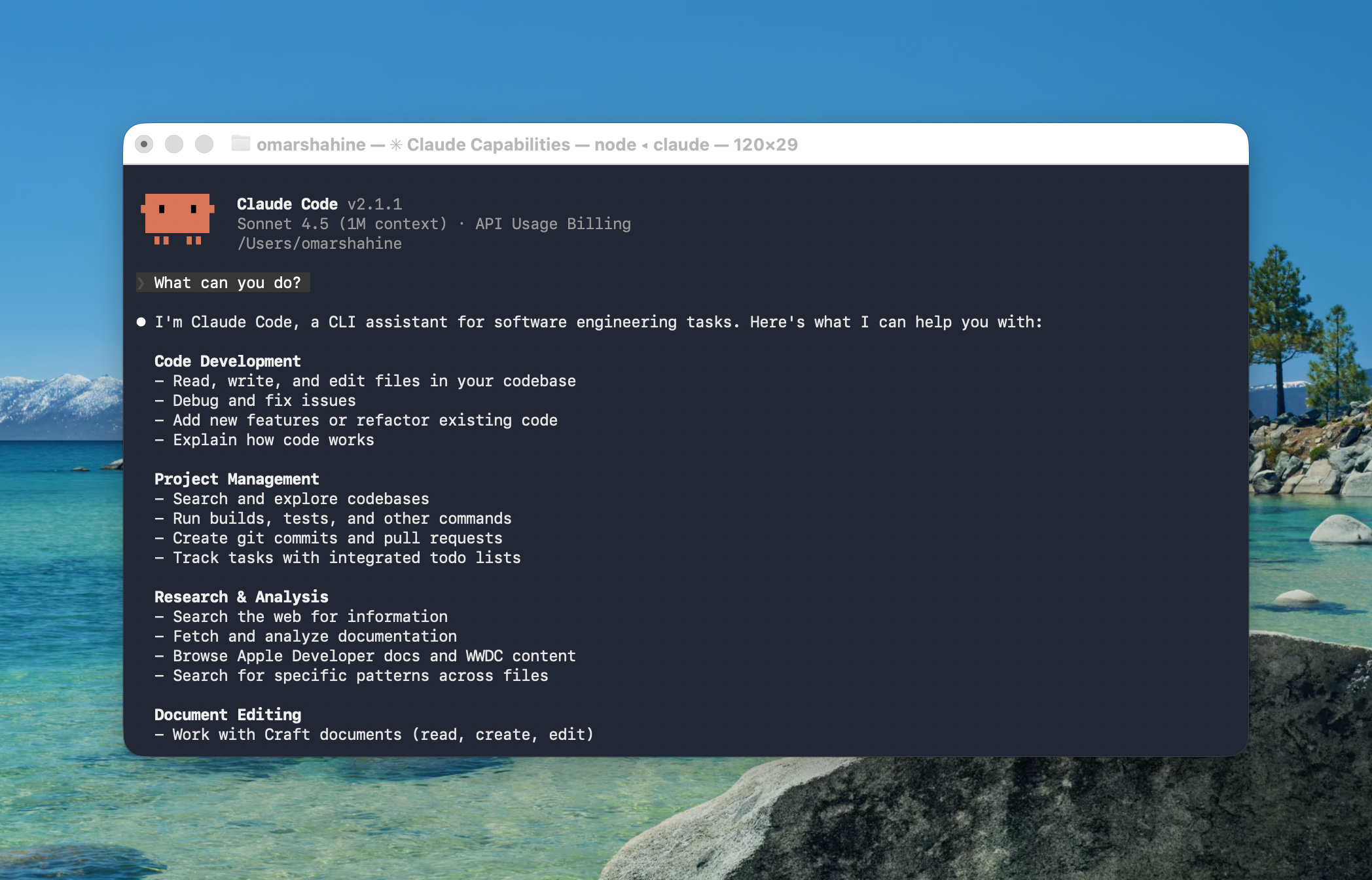The width and height of the screenshot is (1372, 880).
Task: Click the 'Document Editing' heading
Action: [227, 715]
